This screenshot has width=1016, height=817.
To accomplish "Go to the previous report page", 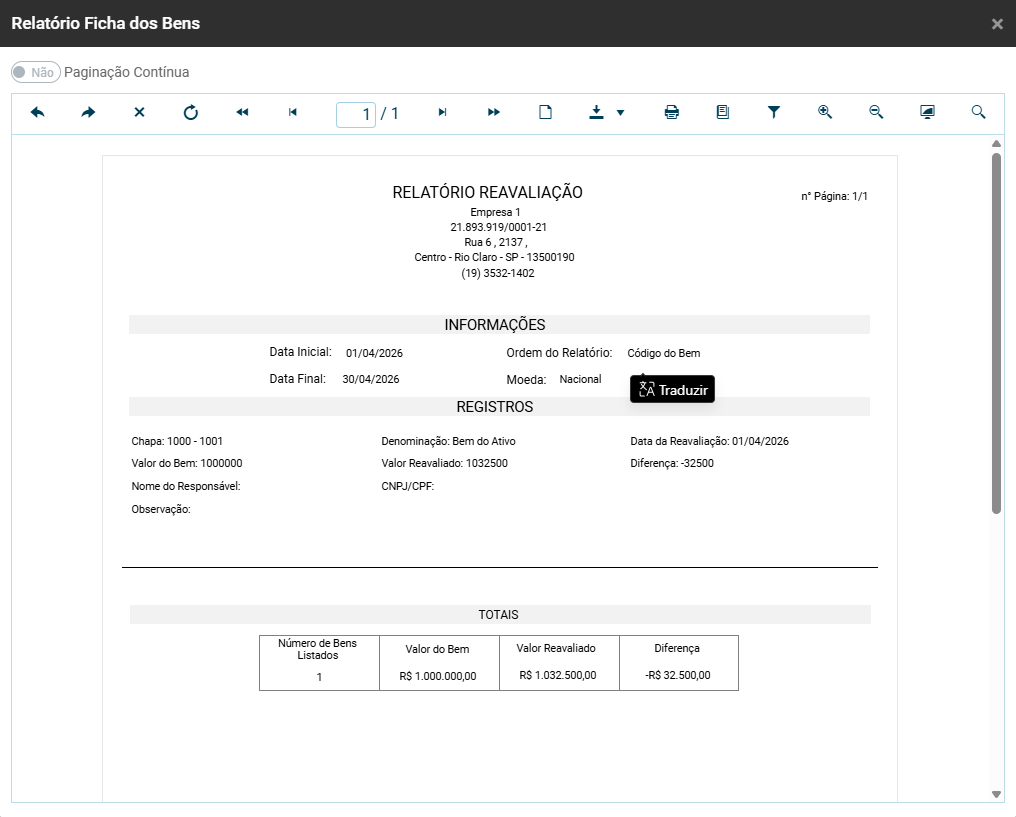I will click(x=293, y=113).
